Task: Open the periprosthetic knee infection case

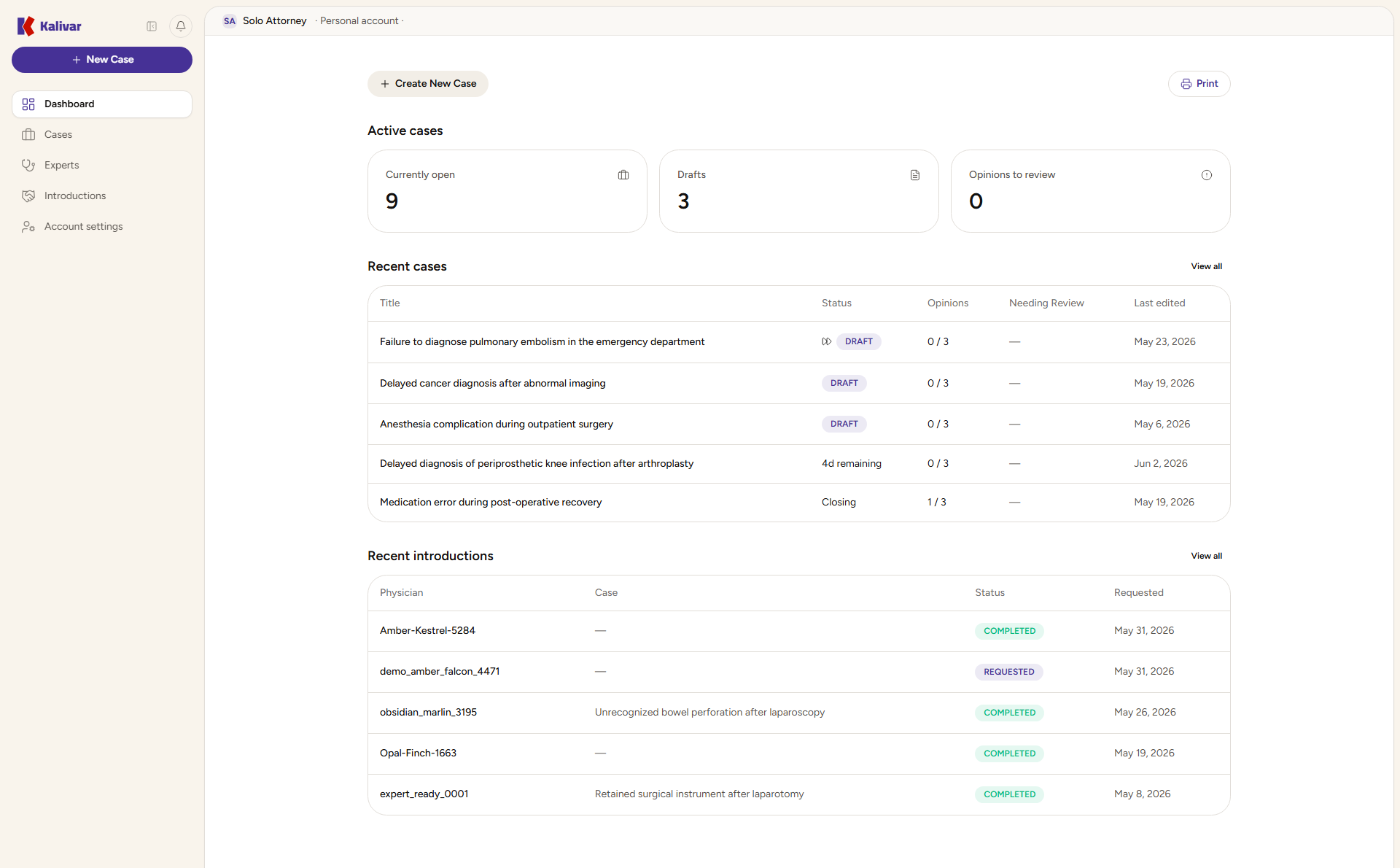Action: pyautogui.click(x=799, y=464)
